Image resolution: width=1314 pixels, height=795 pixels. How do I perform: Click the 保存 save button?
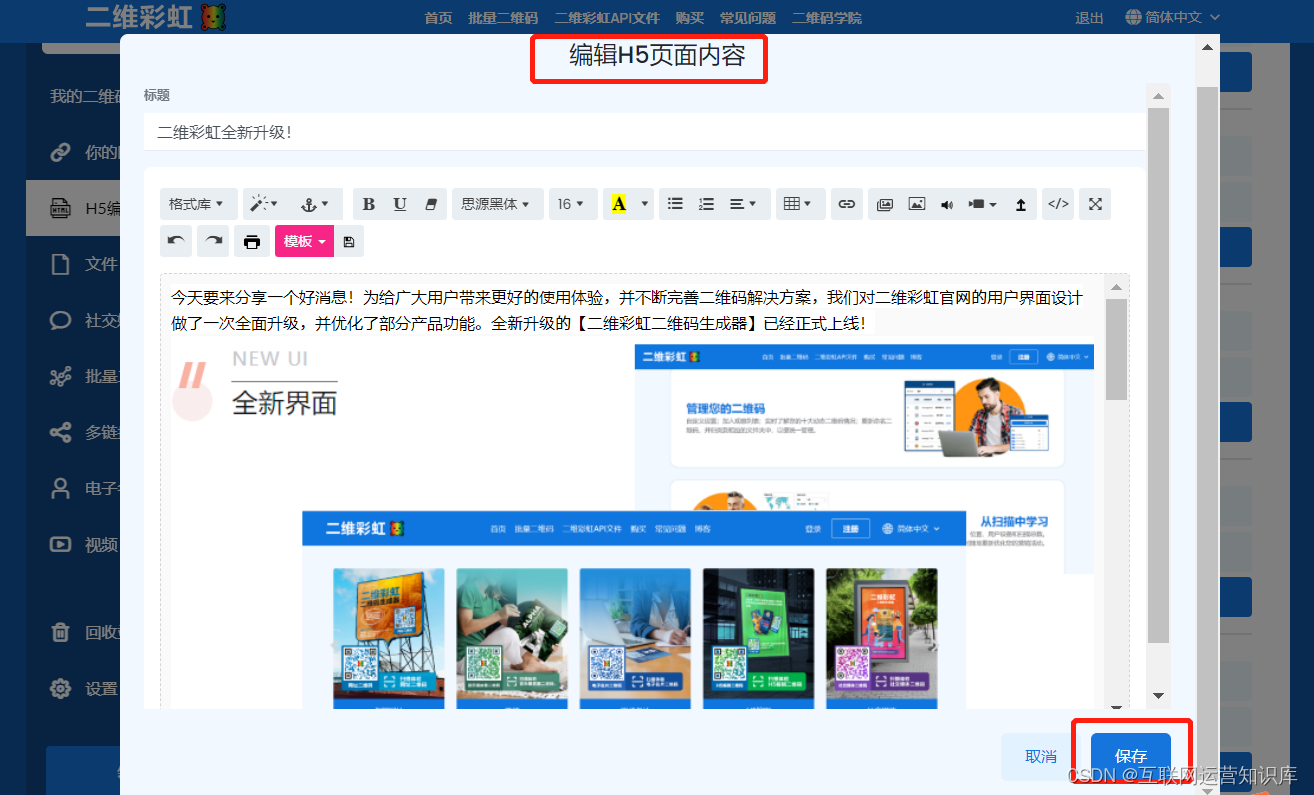tap(1131, 757)
